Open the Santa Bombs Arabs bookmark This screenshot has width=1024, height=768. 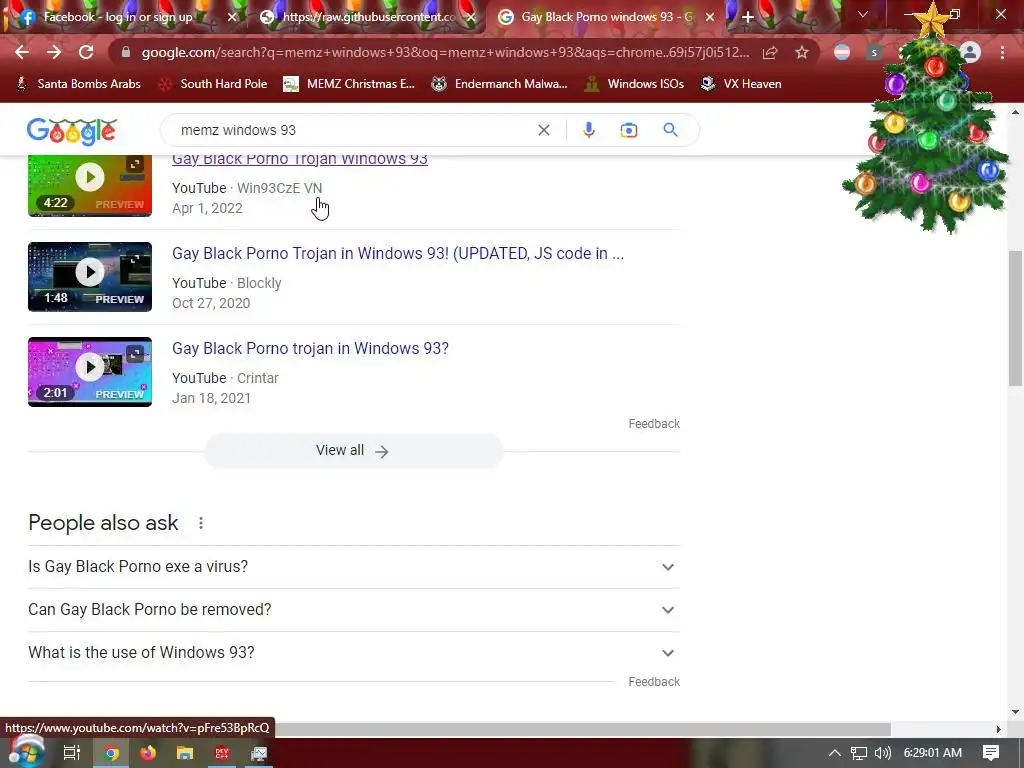79,84
